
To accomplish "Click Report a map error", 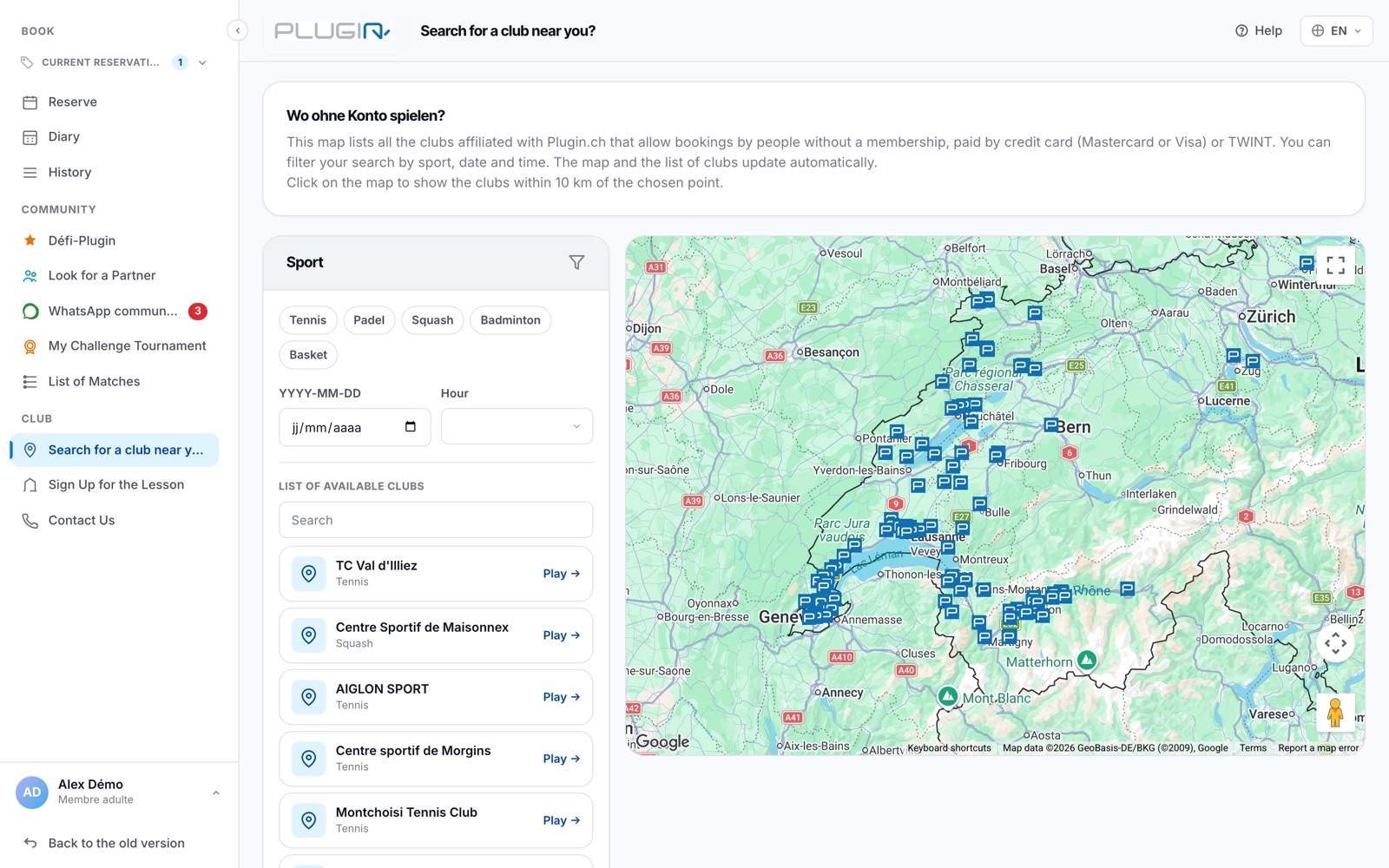I will [x=1318, y=748].
